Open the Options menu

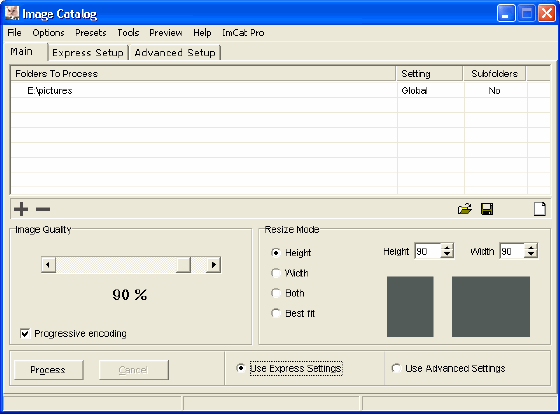pyautogui.click(x=48, y=33)
